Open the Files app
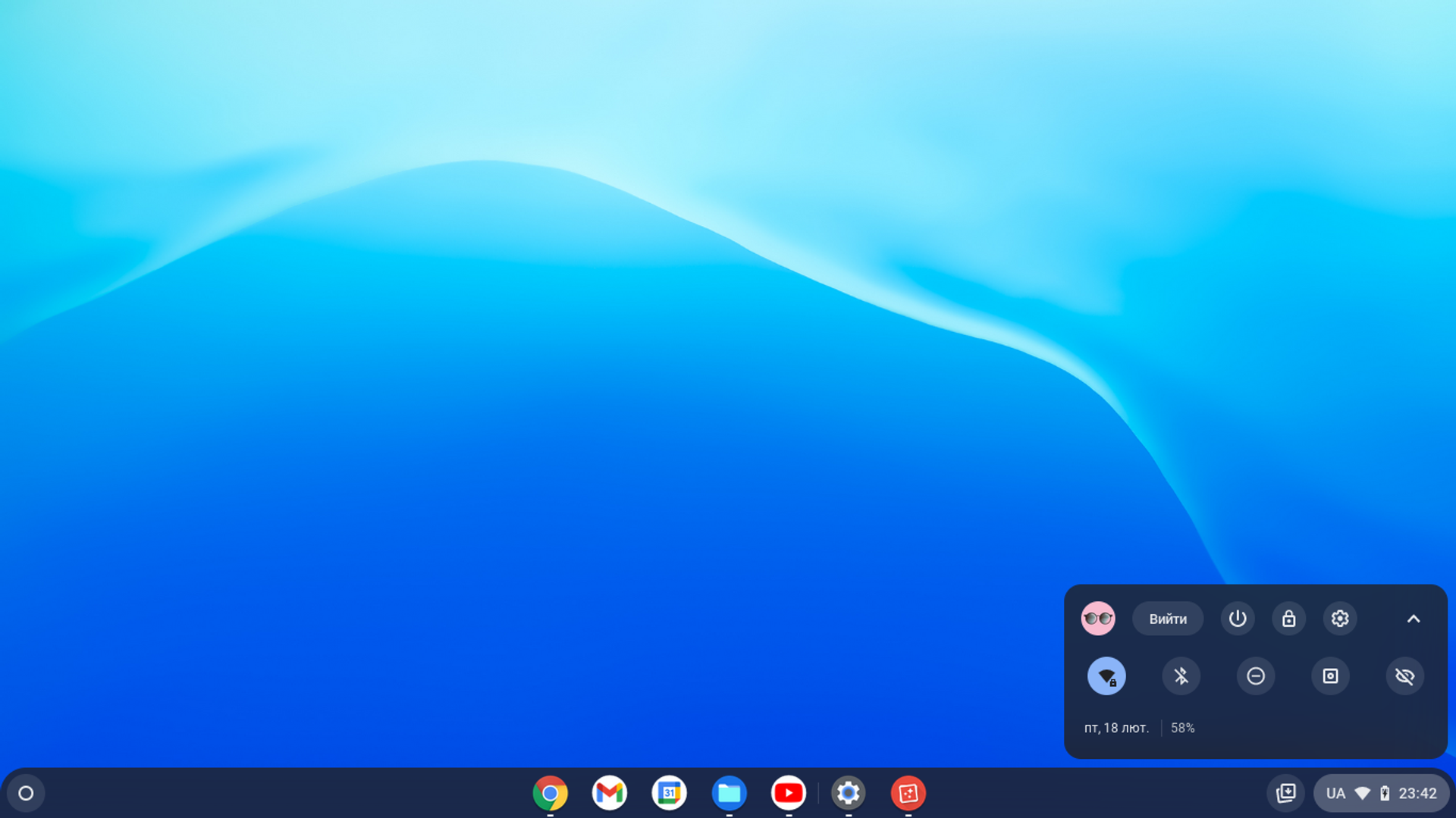 pyautogui.click(x=729, y=793)
